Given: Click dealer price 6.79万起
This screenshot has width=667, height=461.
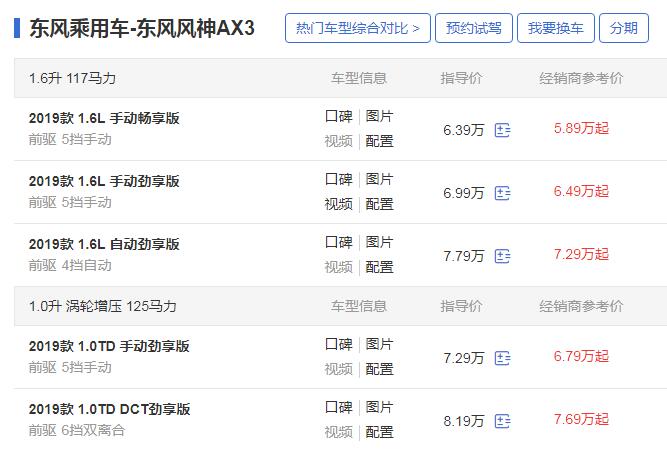Looking at the screenshot, I should 581,356.
